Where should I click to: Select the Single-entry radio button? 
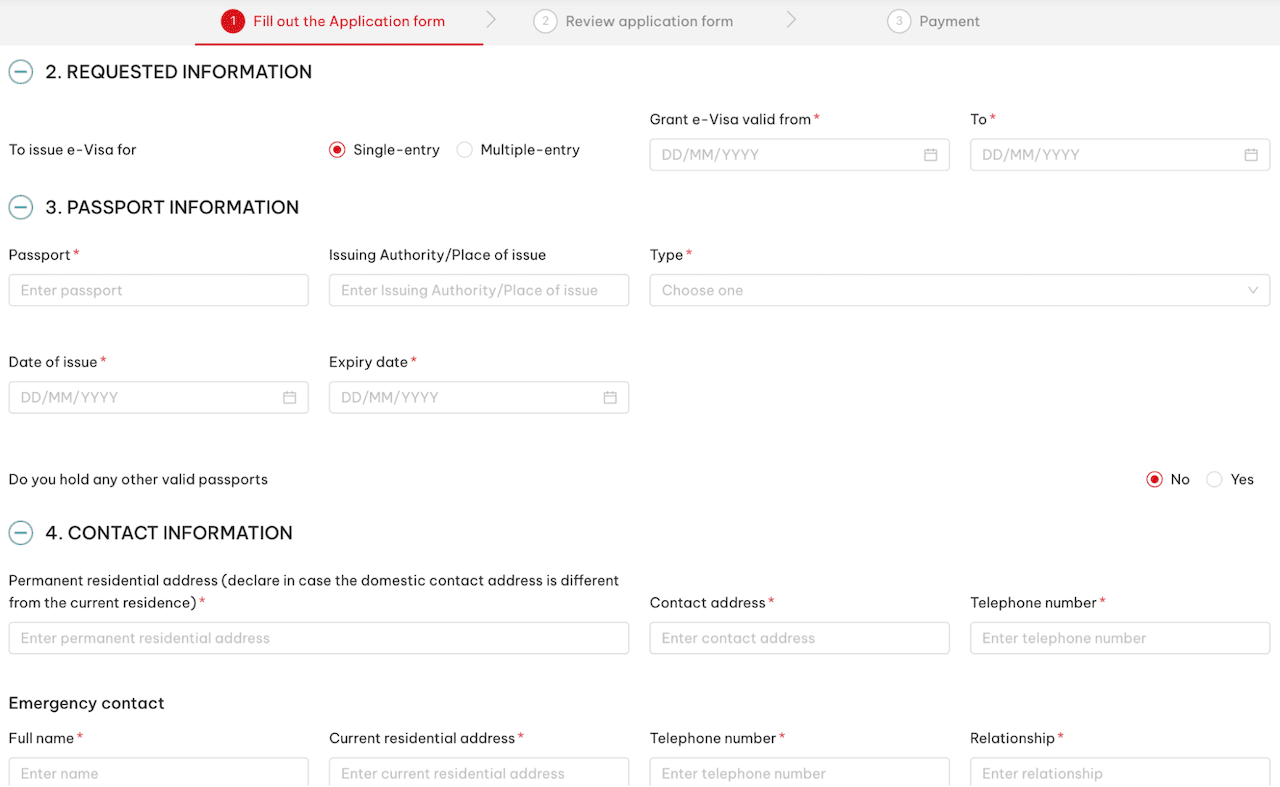[x=337, y=150]
